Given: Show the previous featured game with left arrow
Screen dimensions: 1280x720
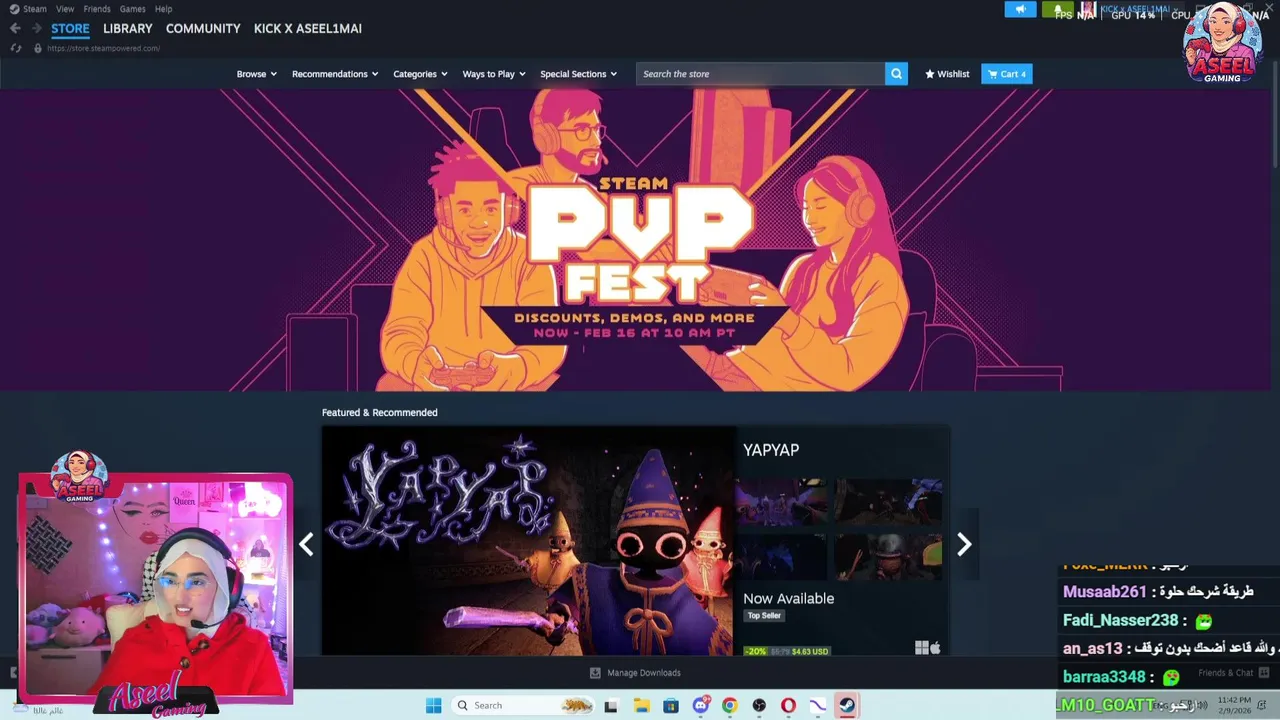Looking at the screenshot, I should [306, 544].
